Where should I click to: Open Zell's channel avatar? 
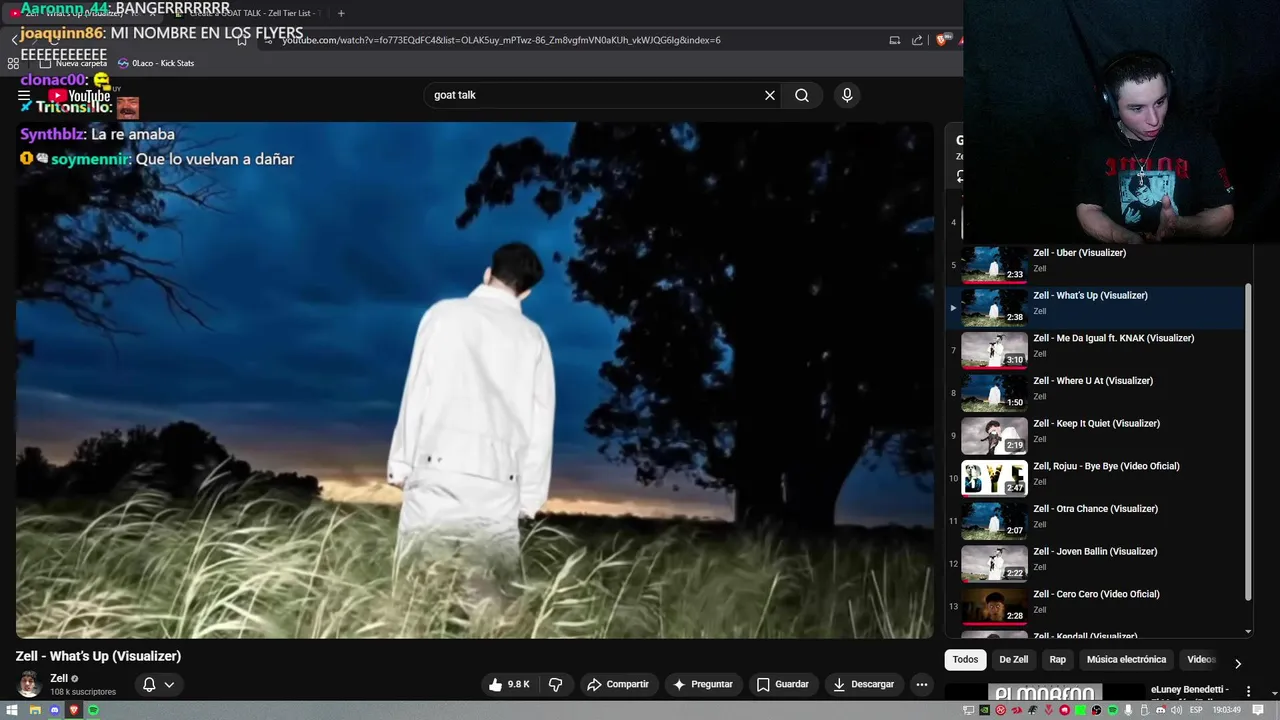tap(29, 685)
